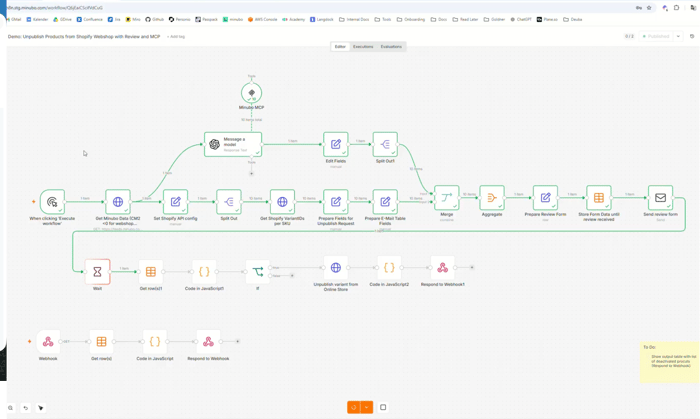Open the AWS Console bookmark

pos(262,20)
